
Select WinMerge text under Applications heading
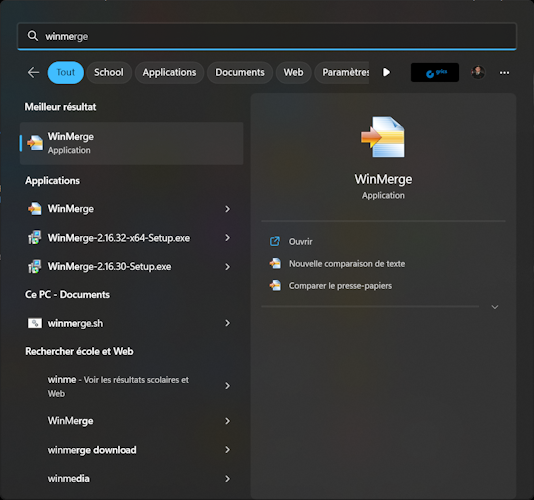click(70, 209)
